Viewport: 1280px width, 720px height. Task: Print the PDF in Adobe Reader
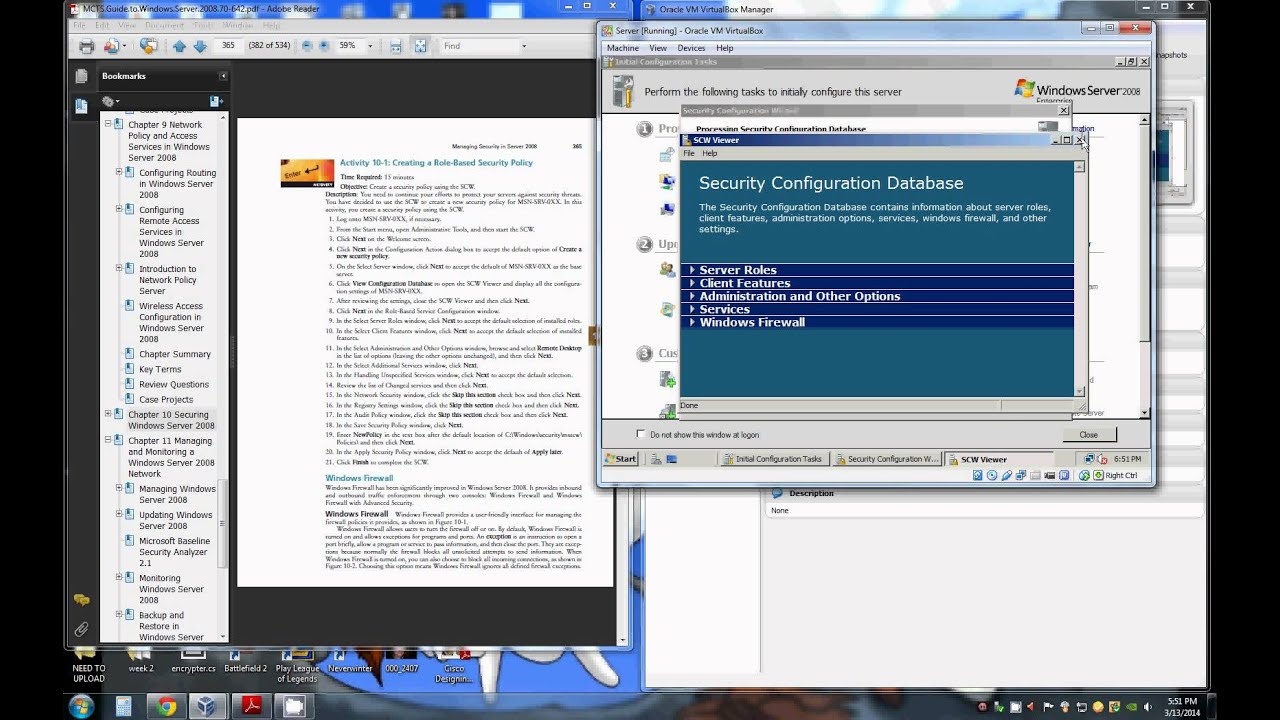tap(86, 46)
